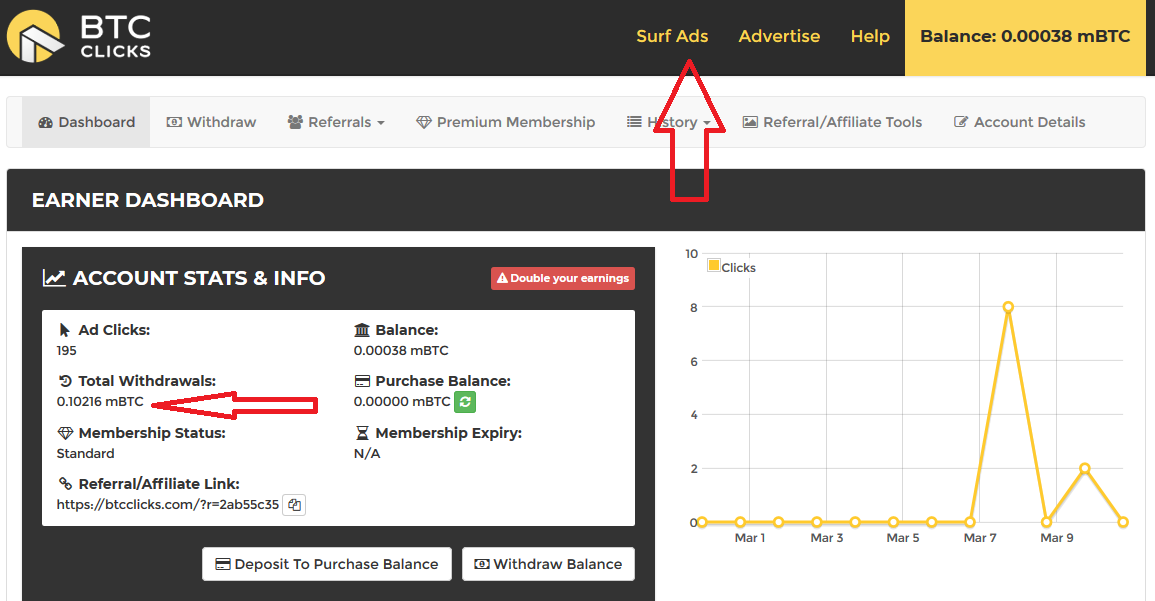This screenshot has width=1155, height=601.
Task: Switch to Premium Membership tab
Action: [x=505, y=122]
